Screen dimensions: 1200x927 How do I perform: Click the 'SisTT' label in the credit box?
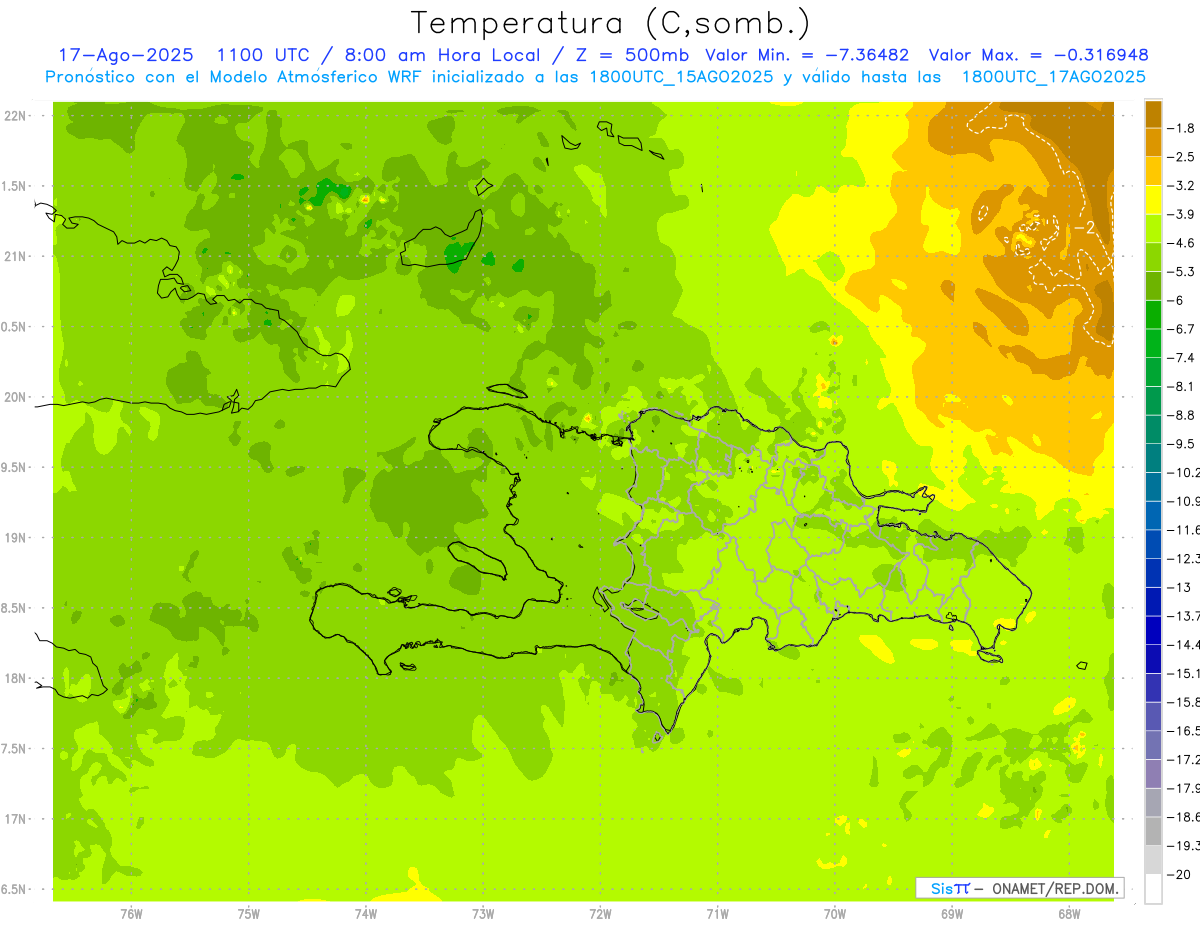(x=950, y=888)
